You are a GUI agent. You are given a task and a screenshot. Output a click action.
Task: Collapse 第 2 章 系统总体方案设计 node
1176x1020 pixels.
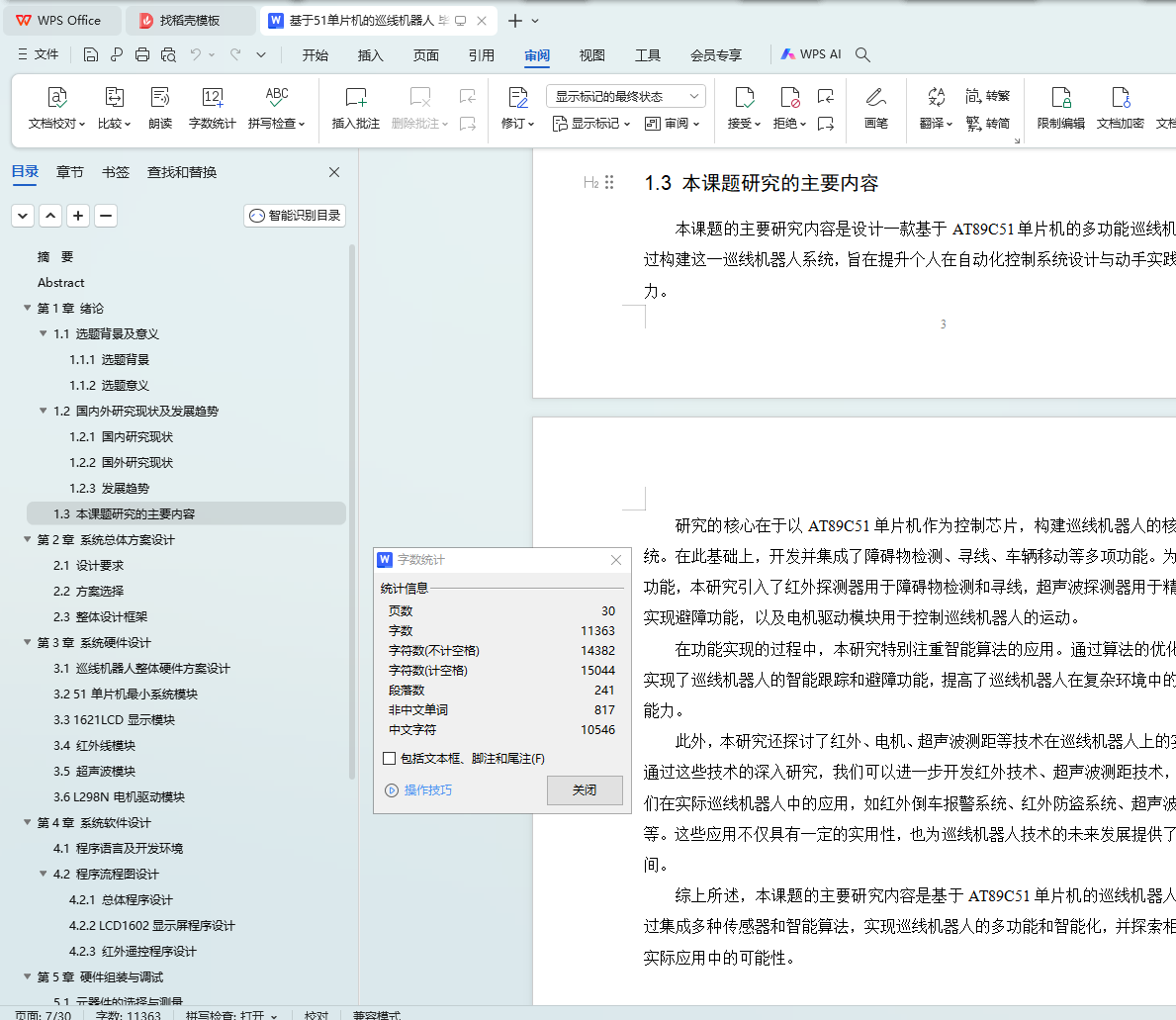point(28,540)
